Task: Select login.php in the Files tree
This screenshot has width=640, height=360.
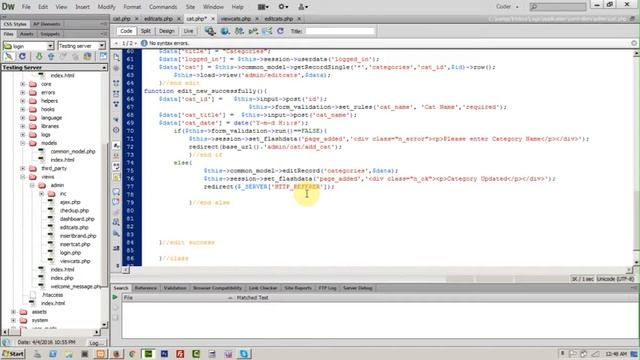Action: click(70, 253)
